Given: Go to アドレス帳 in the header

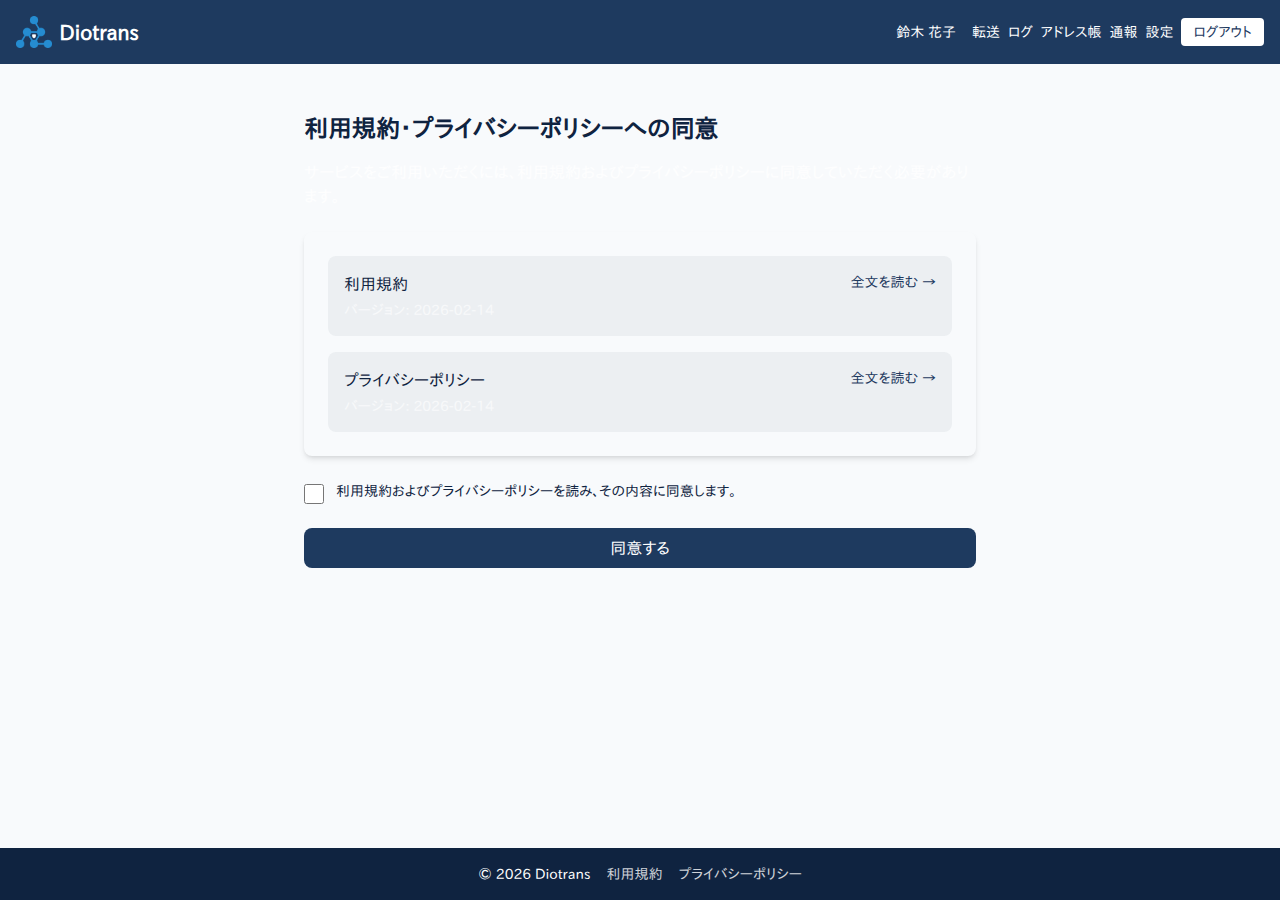Looking at the screenshot, I should point(1071,32).
